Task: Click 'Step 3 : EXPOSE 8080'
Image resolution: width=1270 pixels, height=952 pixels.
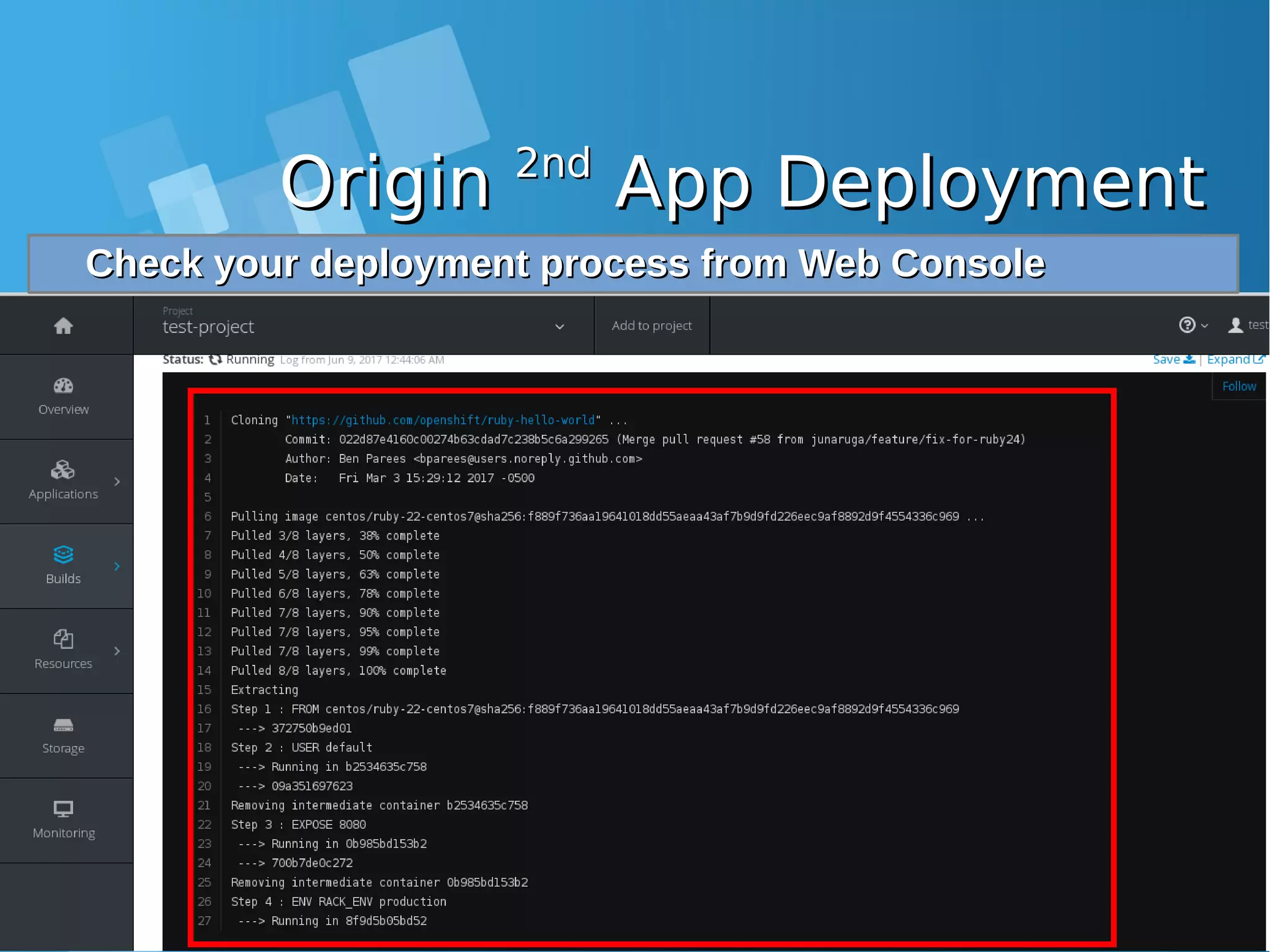Action: coord(298,824)
